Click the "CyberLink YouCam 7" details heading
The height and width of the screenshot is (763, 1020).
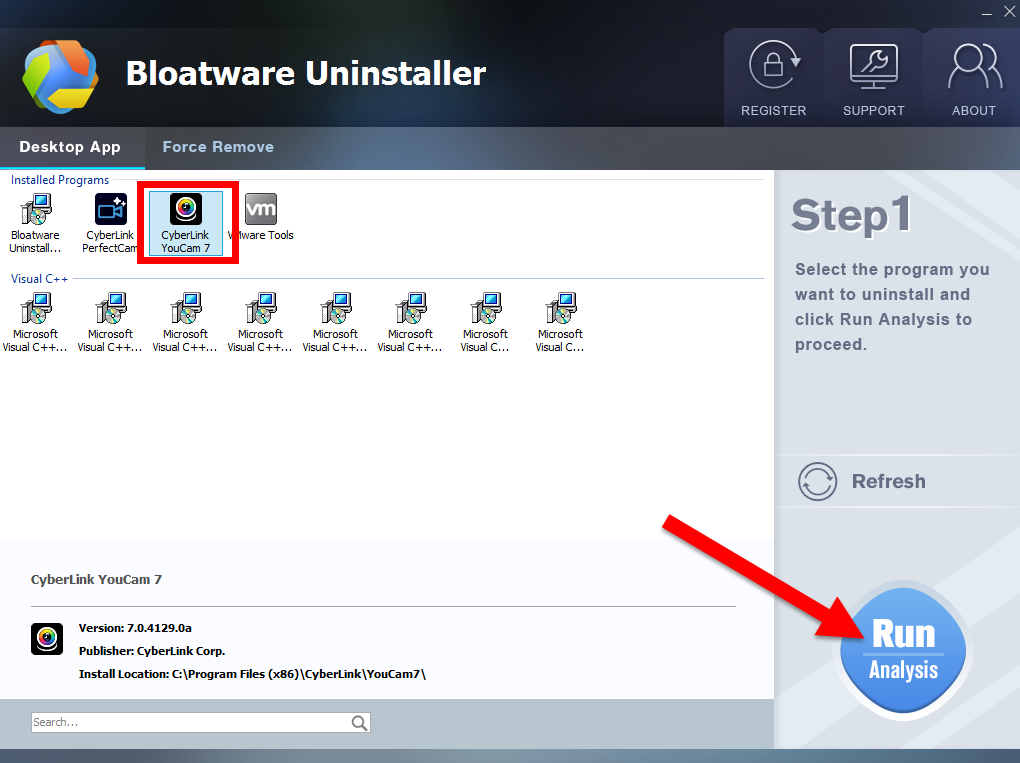tap(96, 580)
